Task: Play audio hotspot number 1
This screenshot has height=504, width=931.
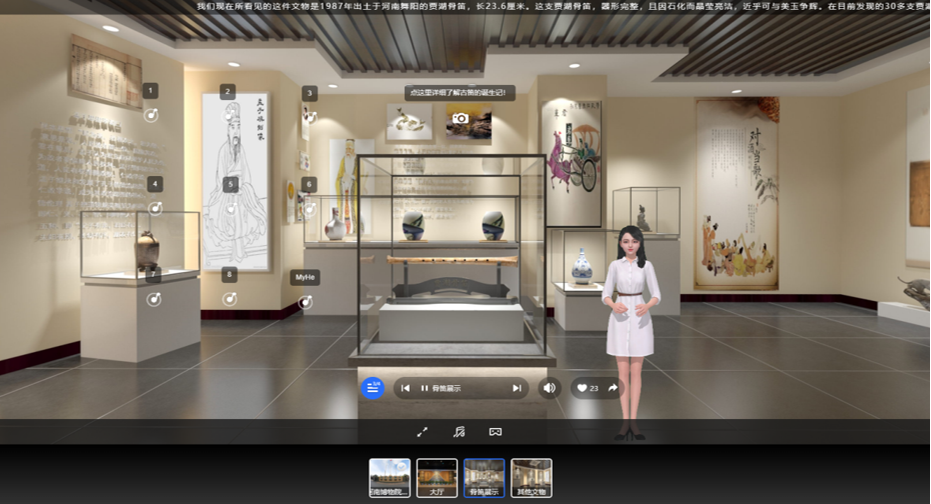Action: click(152, 115)
